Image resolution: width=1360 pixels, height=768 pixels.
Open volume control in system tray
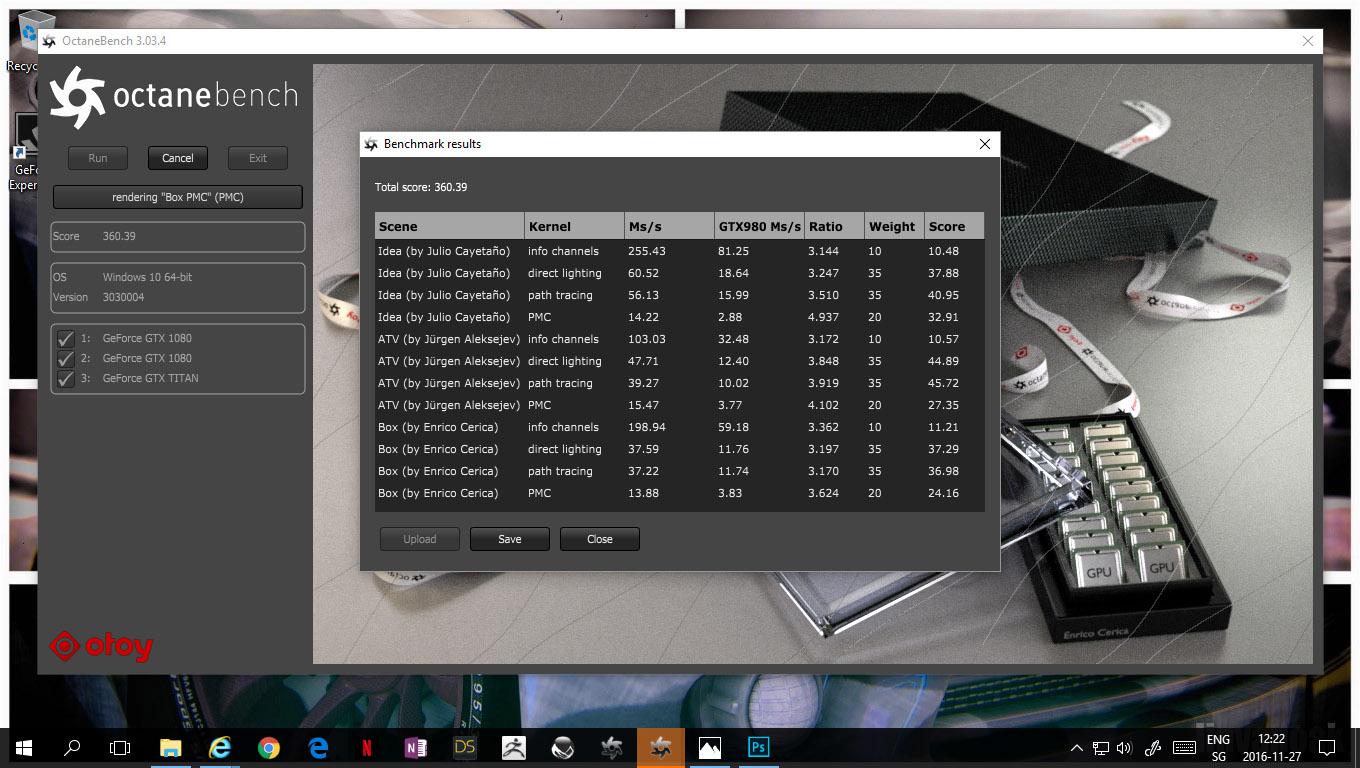[x=1124, y=747]
